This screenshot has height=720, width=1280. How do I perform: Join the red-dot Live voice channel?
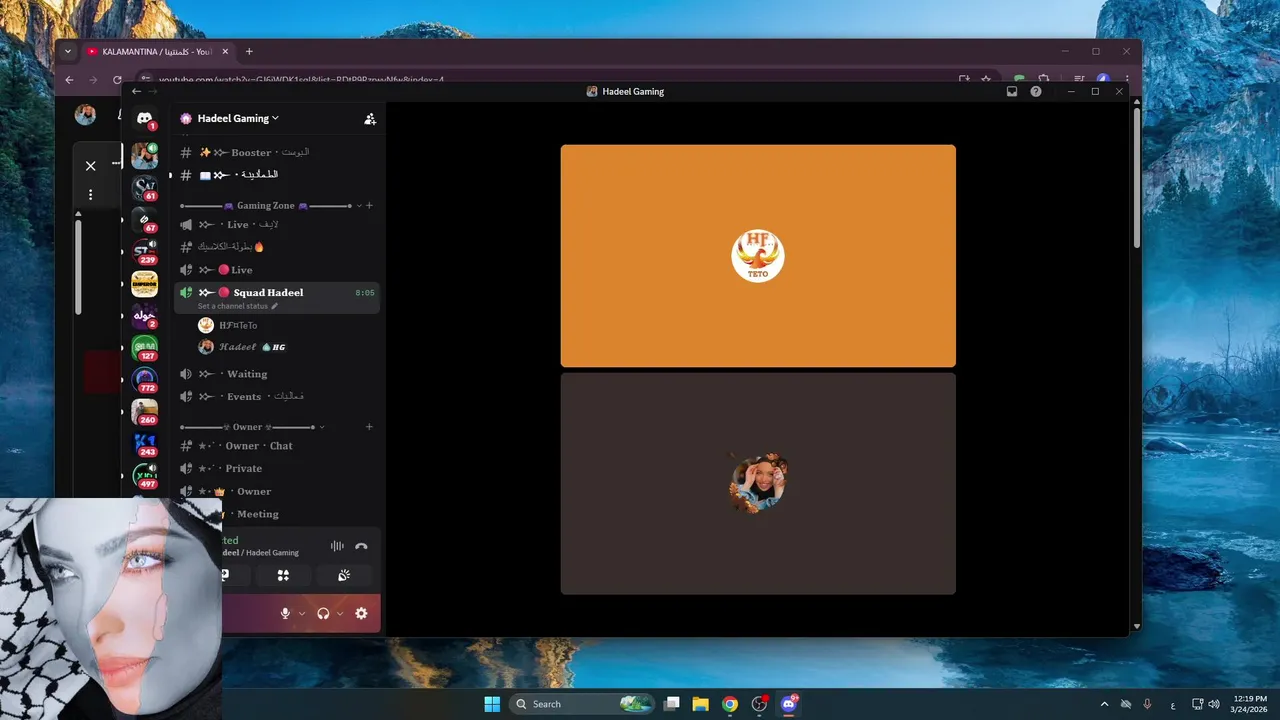tap(277, 270)
